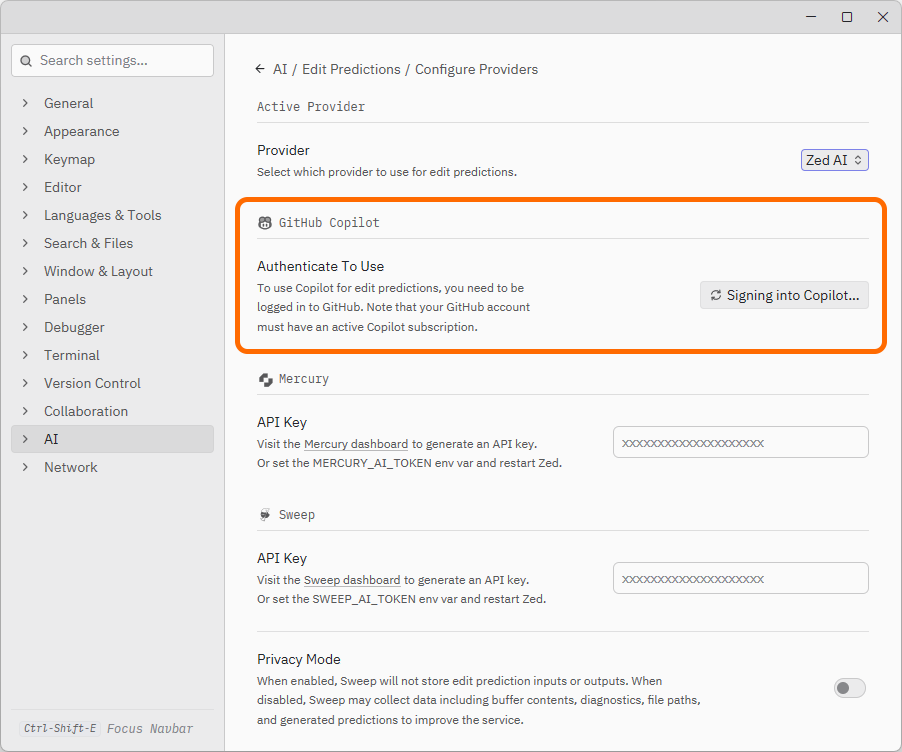This screenshot has width=902, height=752.
Task: Toggle the Privacy Mode switch
Action: pos(850,688)
